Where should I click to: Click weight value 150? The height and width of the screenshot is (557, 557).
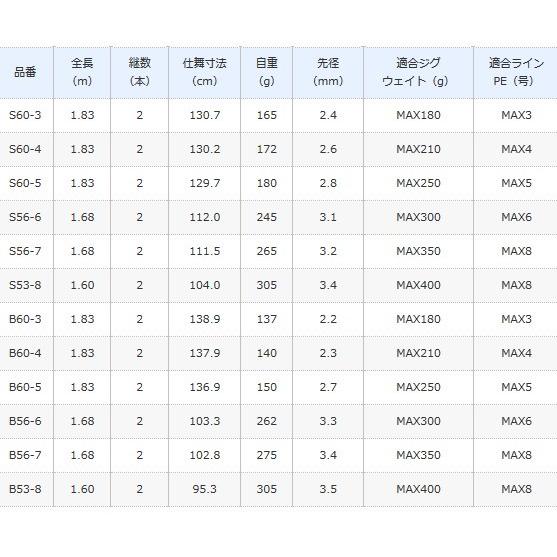tap(267, 387)
